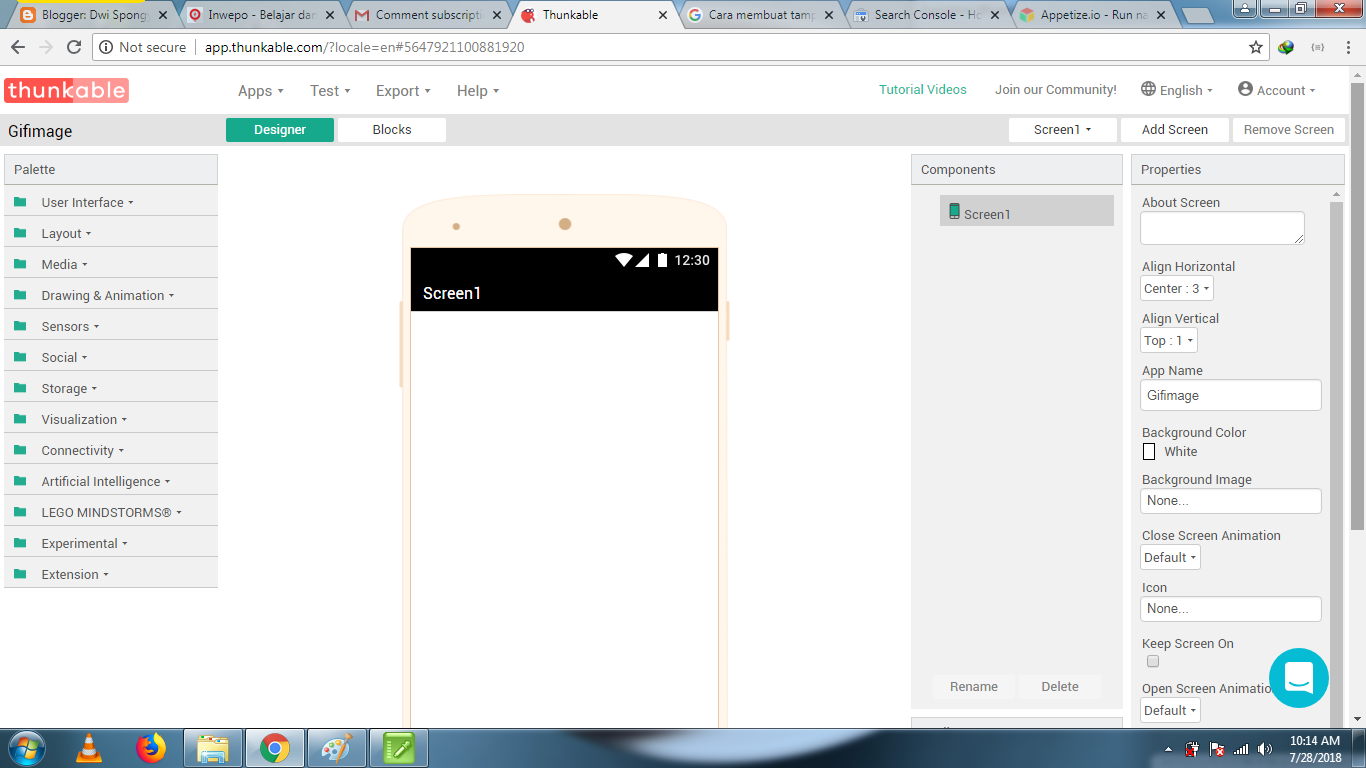Click the Account person icon

tap(1245, 89)
